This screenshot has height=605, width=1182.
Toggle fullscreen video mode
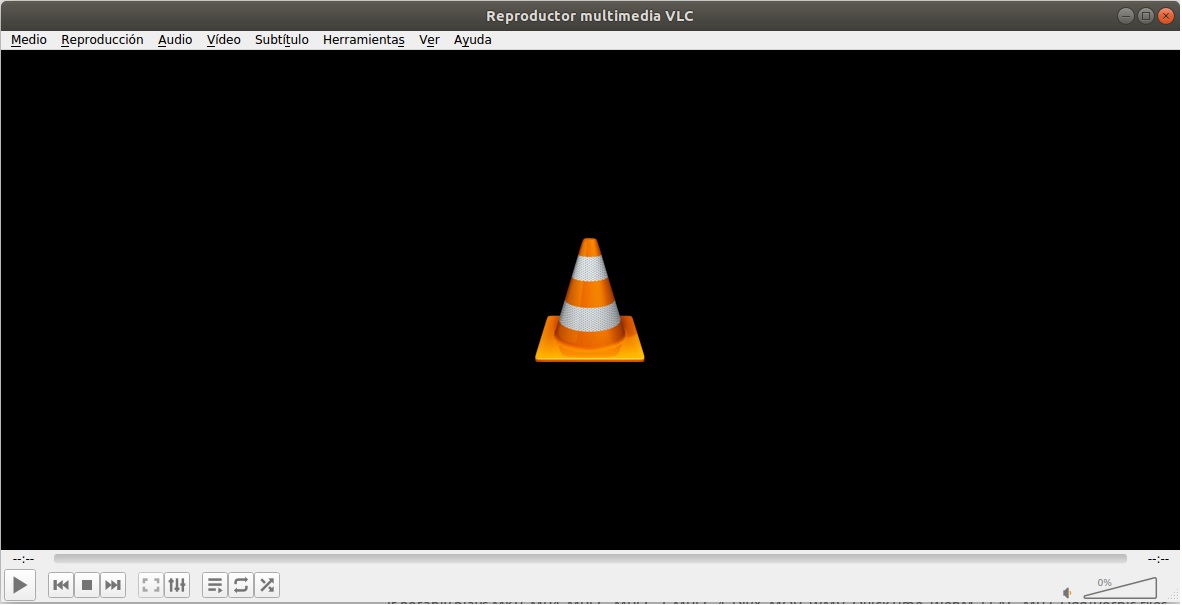pos(151,585)
